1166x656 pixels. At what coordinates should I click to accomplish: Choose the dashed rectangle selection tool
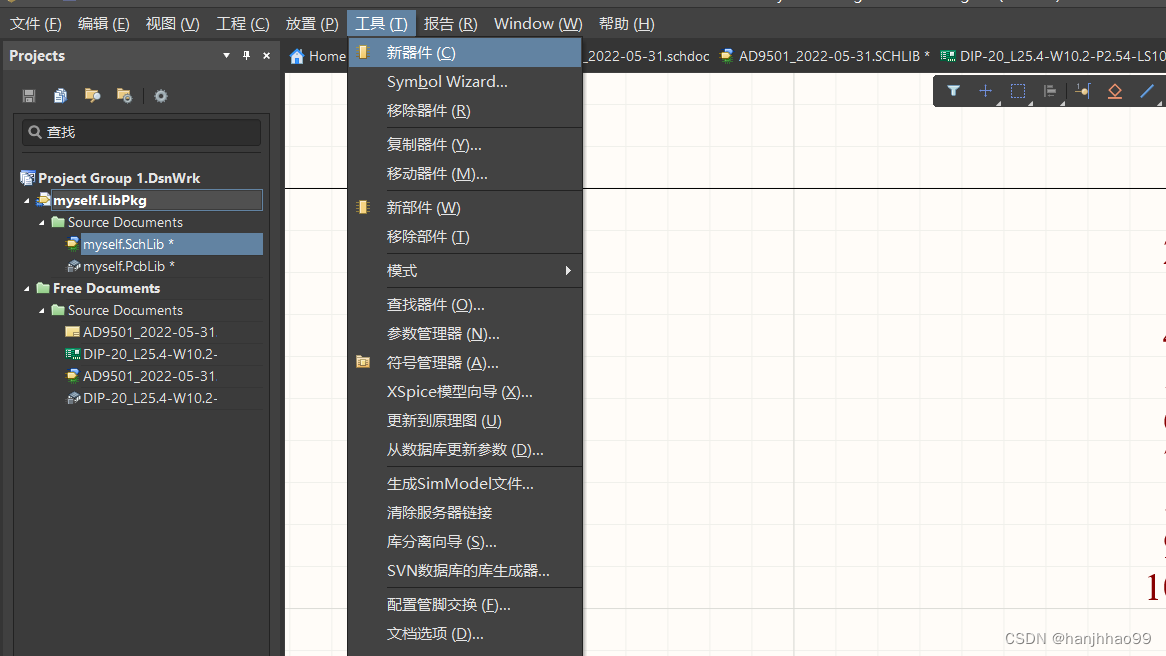click(1018, 91)
